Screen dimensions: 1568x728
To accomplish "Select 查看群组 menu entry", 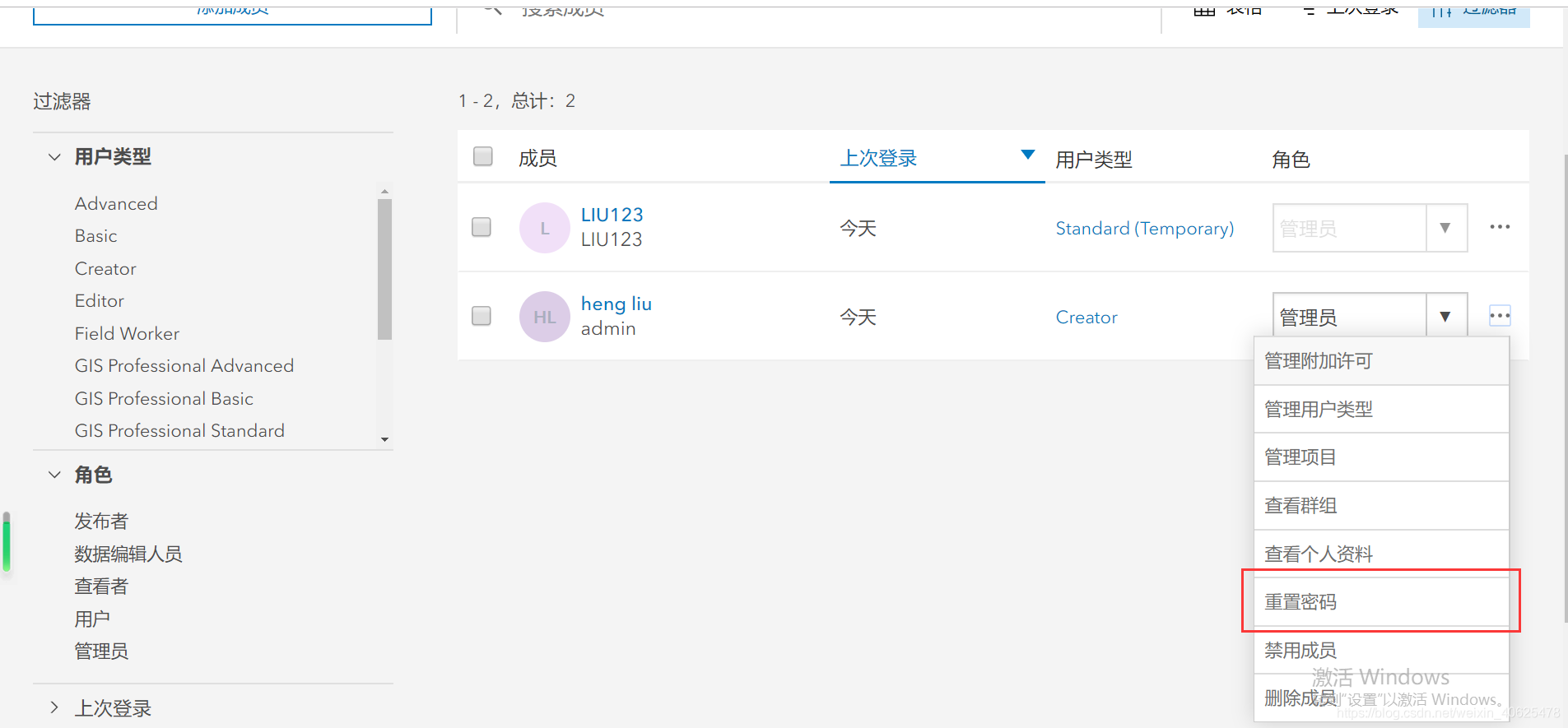I will [1381, 506].
